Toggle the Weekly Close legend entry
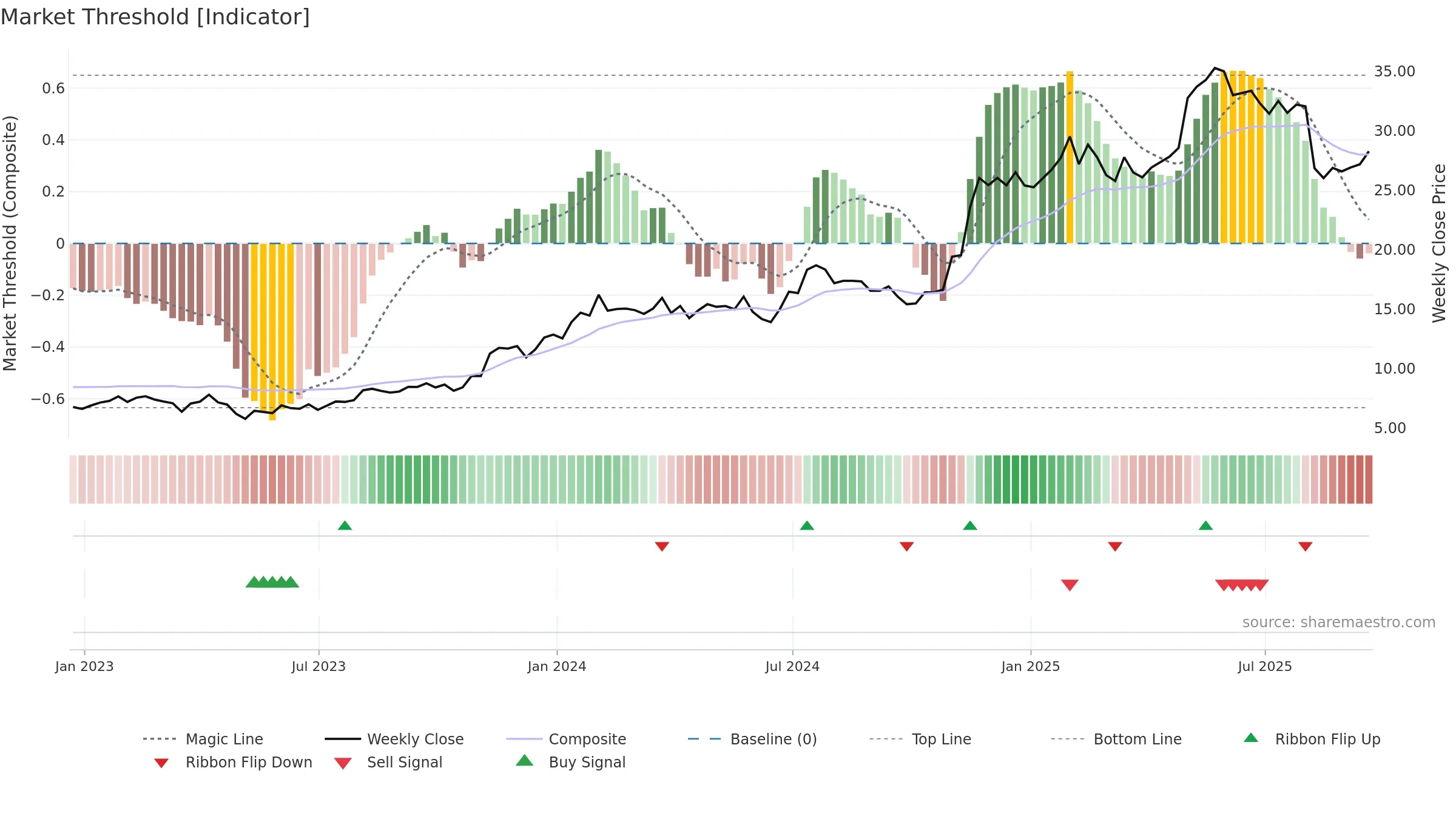This screenshot has height=819, width=1456. pos(394,739)
